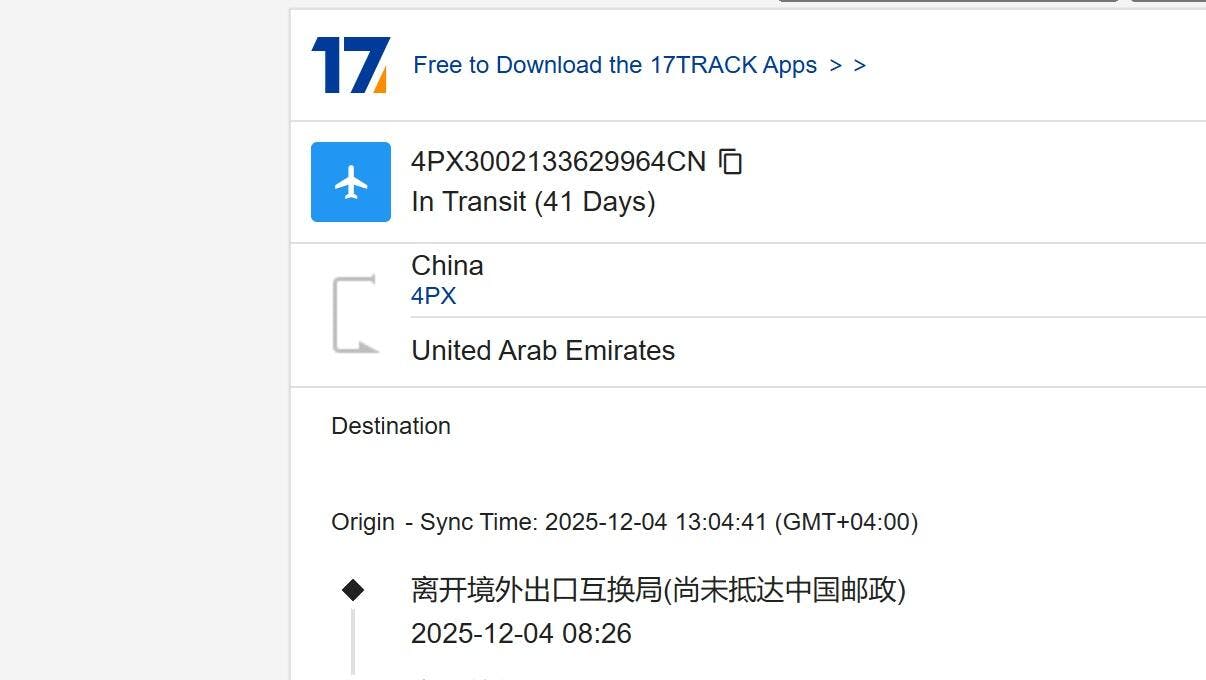Click the event timestamp 2025-12-04 08:26
The image size is (1206, 680).
(x=521, y=634)
